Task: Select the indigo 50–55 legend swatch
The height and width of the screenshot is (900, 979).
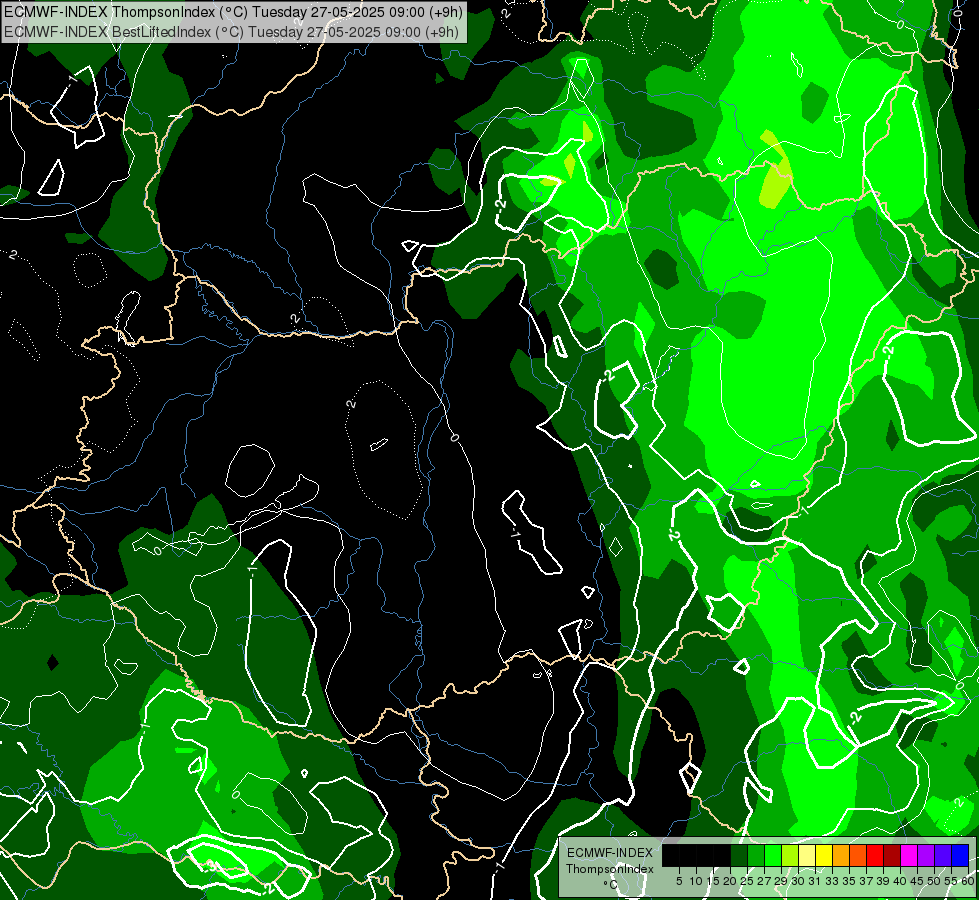Action: [x=943, y=855]
